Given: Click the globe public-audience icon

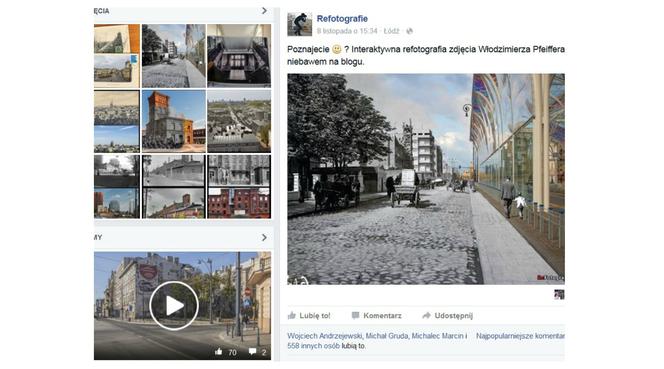Looking at the screenshot, I should pyautogui.click(x=409, y=31).
